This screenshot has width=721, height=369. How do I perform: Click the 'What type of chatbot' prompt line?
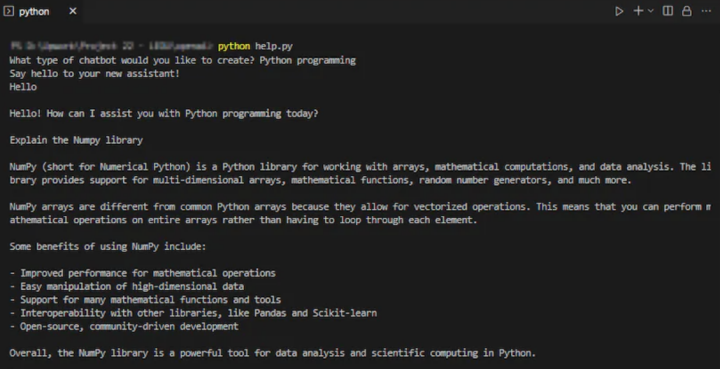183,60
